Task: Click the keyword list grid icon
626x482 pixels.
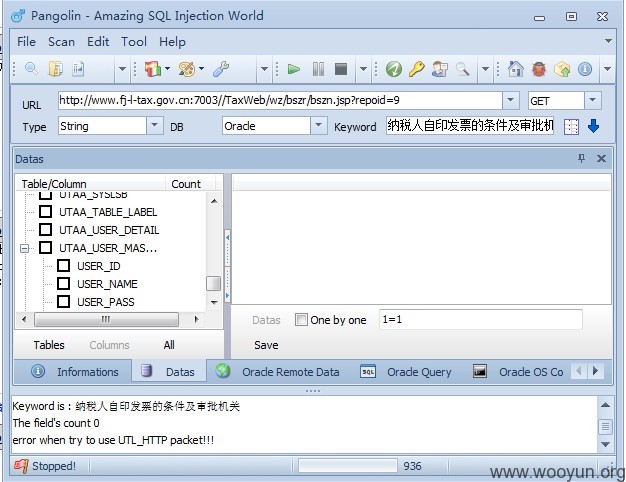Action: [x=571, y=127]
